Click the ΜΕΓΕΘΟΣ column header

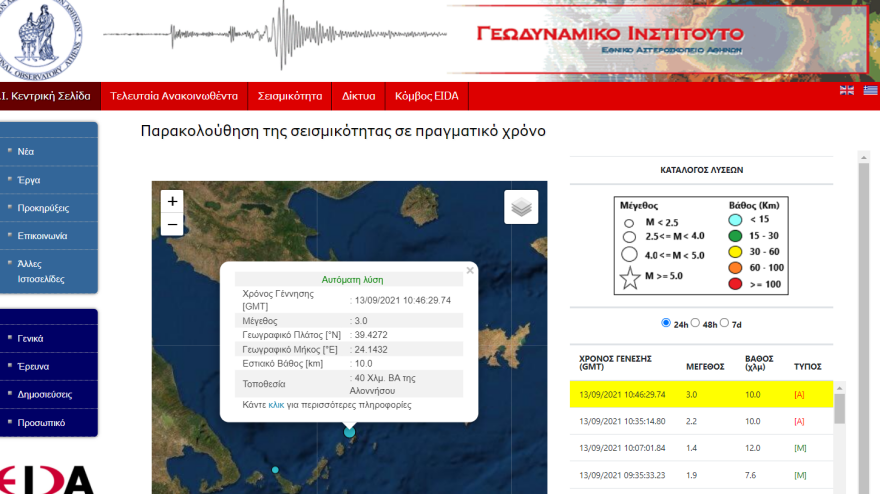coord(705,367)
